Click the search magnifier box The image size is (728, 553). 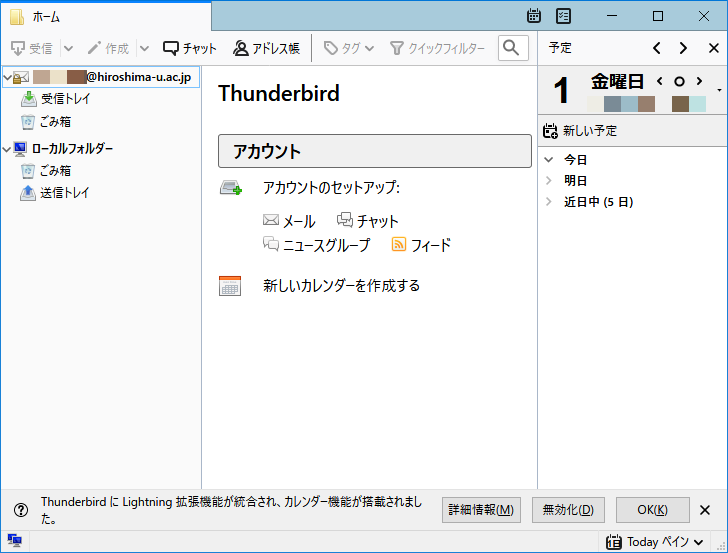tap(513, 48)
